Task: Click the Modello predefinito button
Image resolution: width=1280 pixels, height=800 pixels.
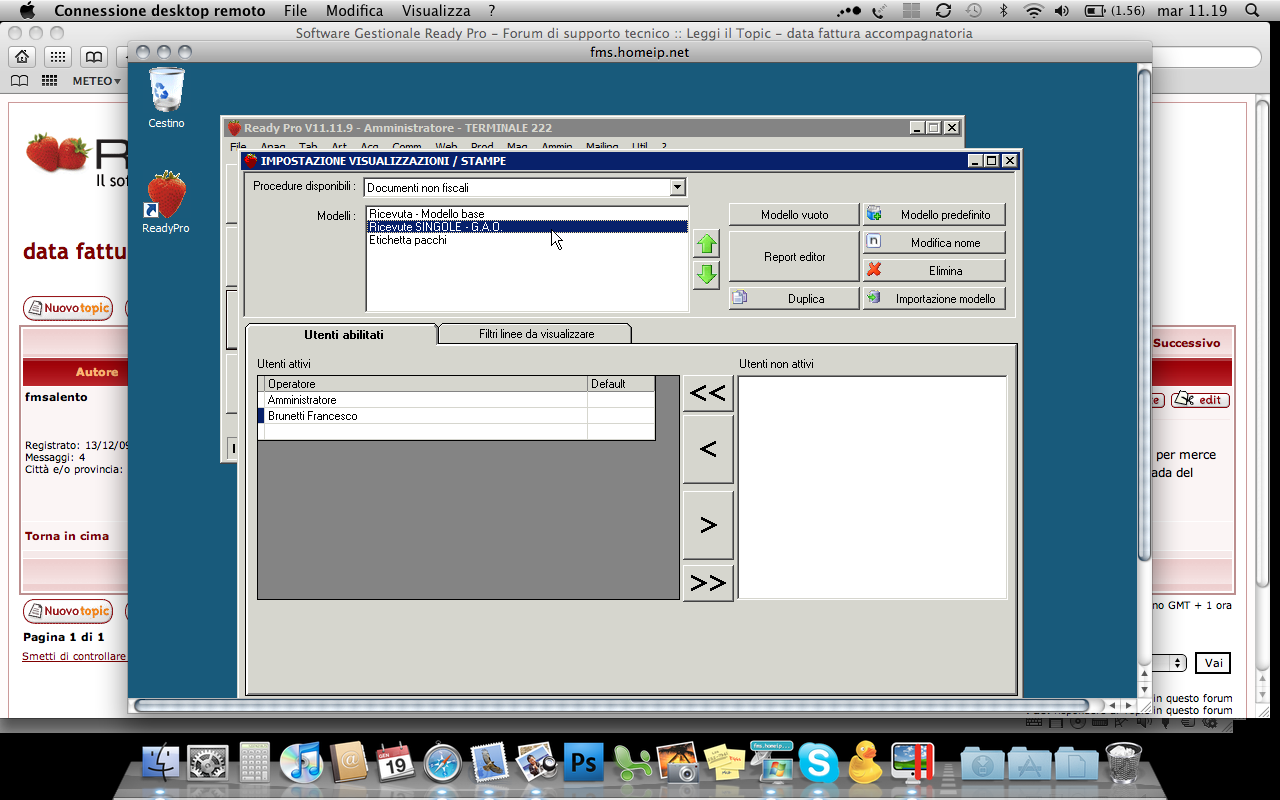Action: [934, 215]
